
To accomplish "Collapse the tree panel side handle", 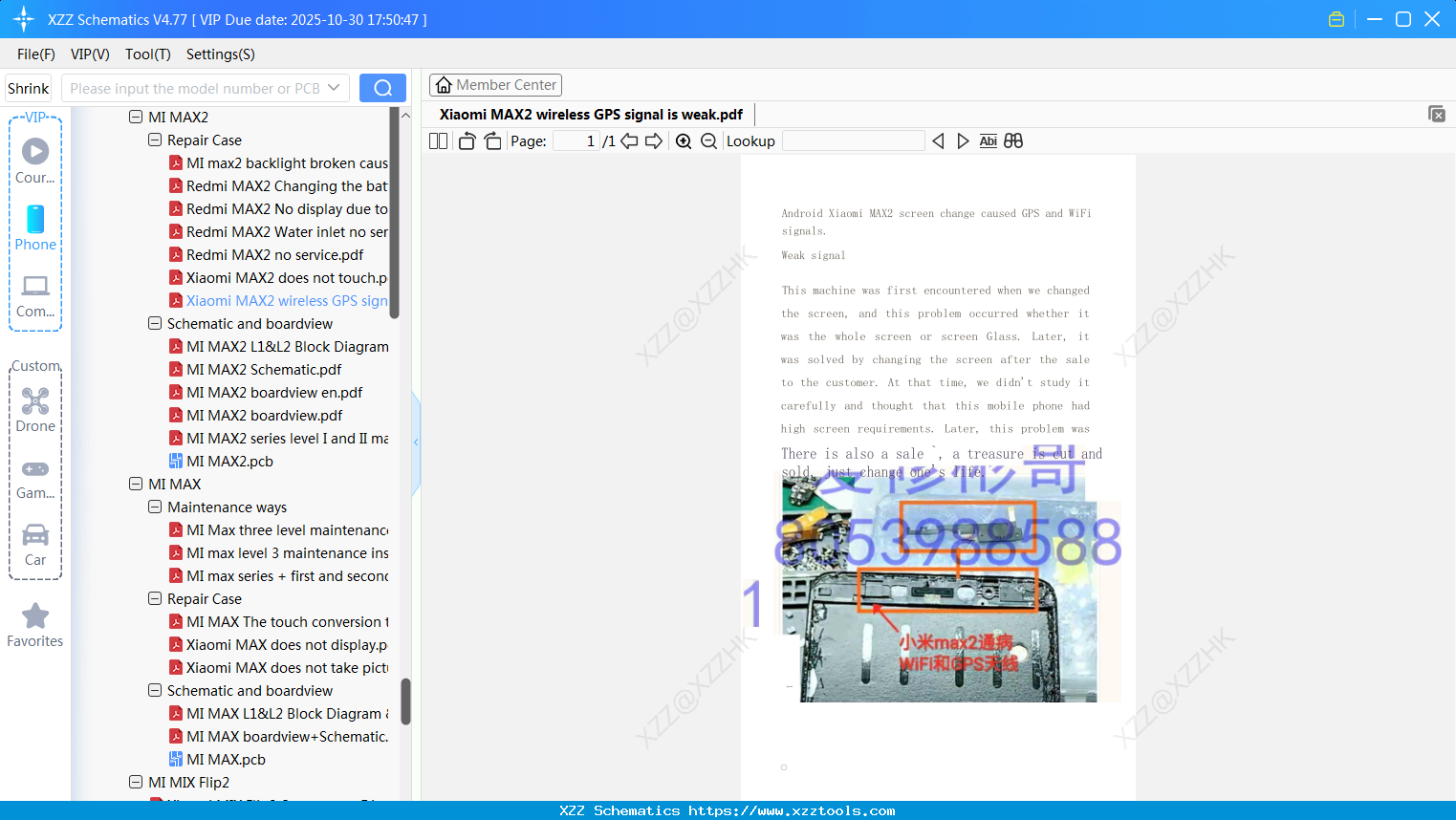I will click(416, 442).
